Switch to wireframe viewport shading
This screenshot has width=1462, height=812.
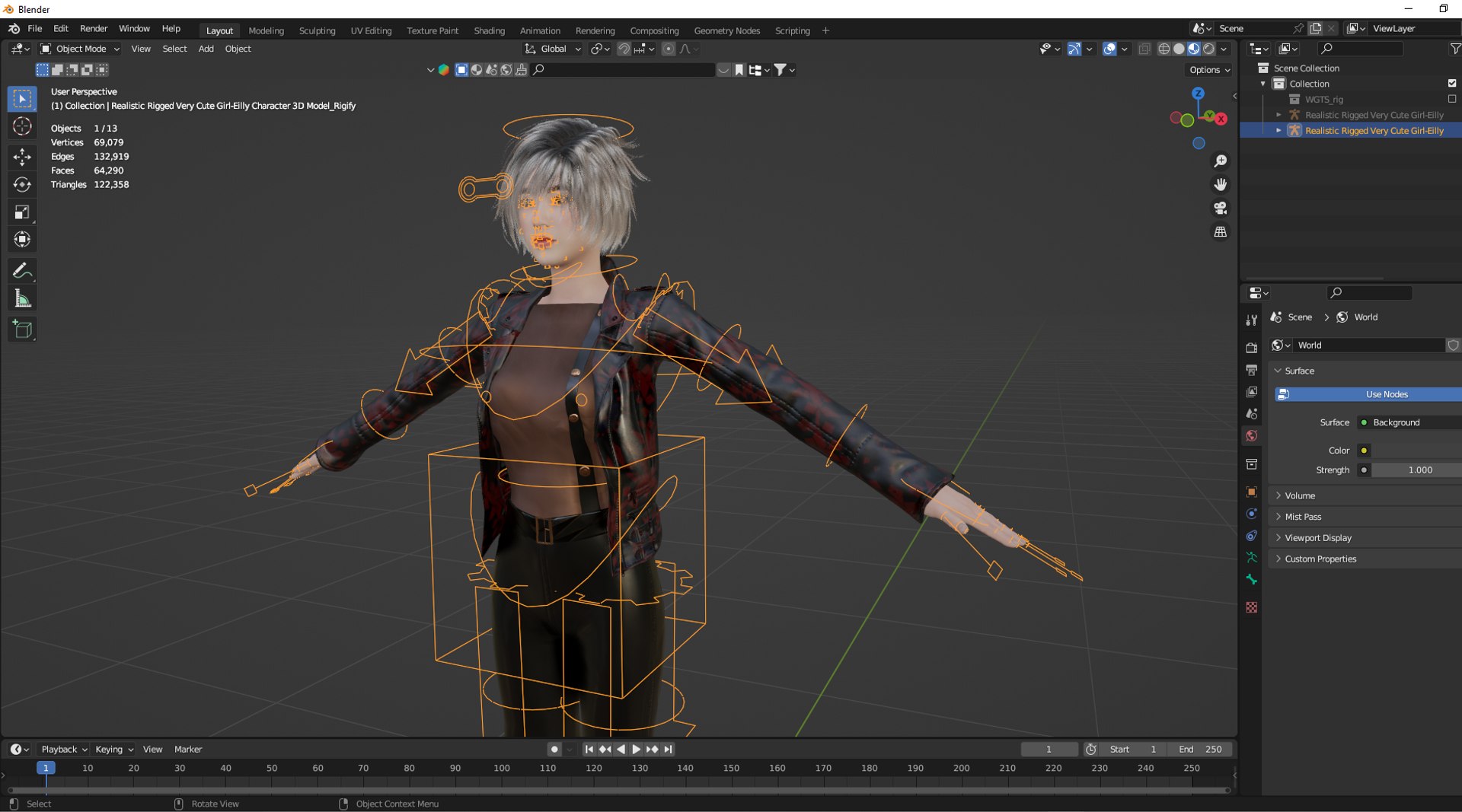click(x=1164, y=49)
